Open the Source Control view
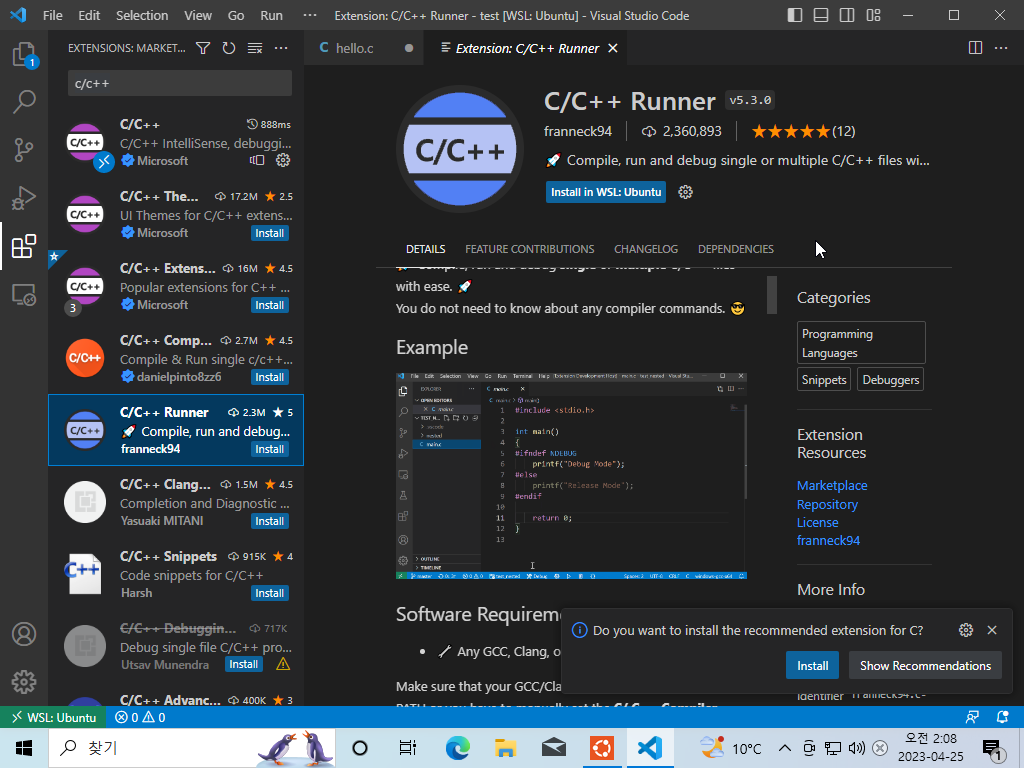The width and height of the screenshot is (1024, 768). [x=24, y=150]
